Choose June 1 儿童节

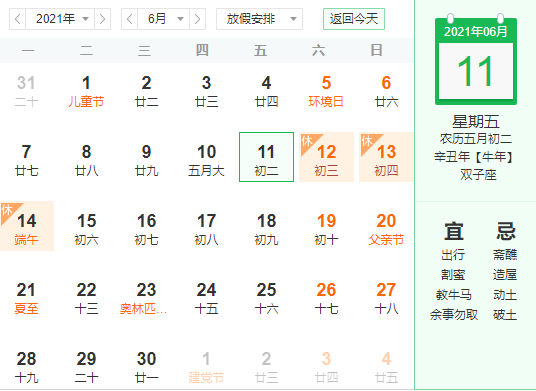[x=86, y=92]
